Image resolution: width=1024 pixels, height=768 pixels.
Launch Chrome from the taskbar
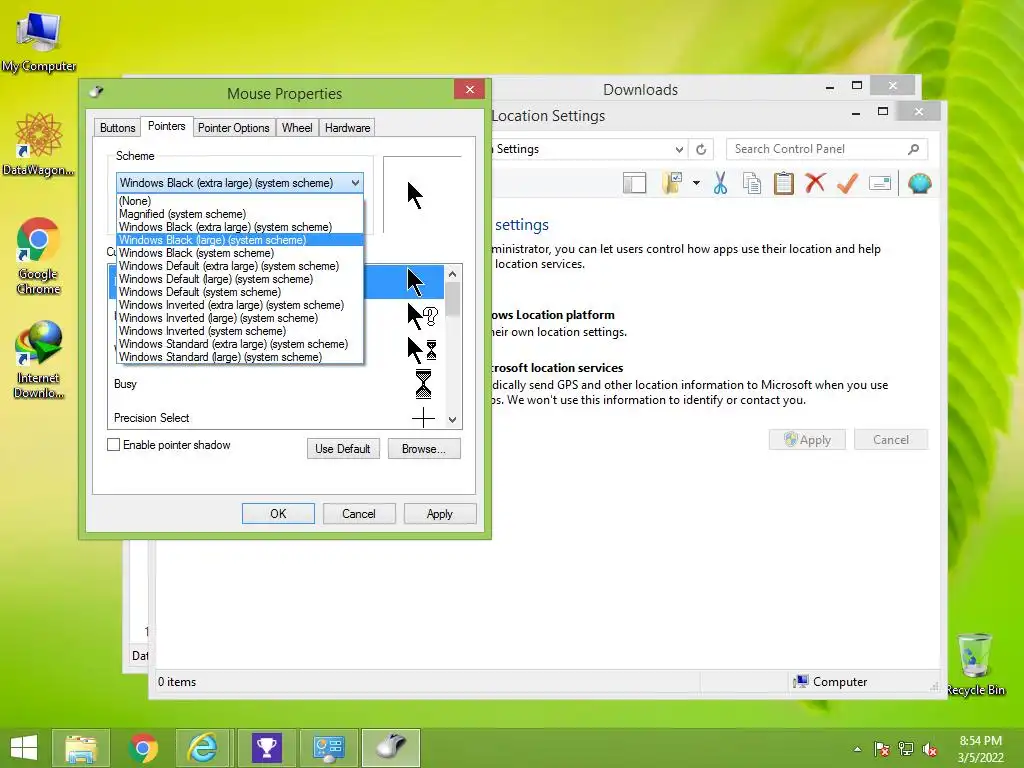pyautogui.click(x=143, y=748)
